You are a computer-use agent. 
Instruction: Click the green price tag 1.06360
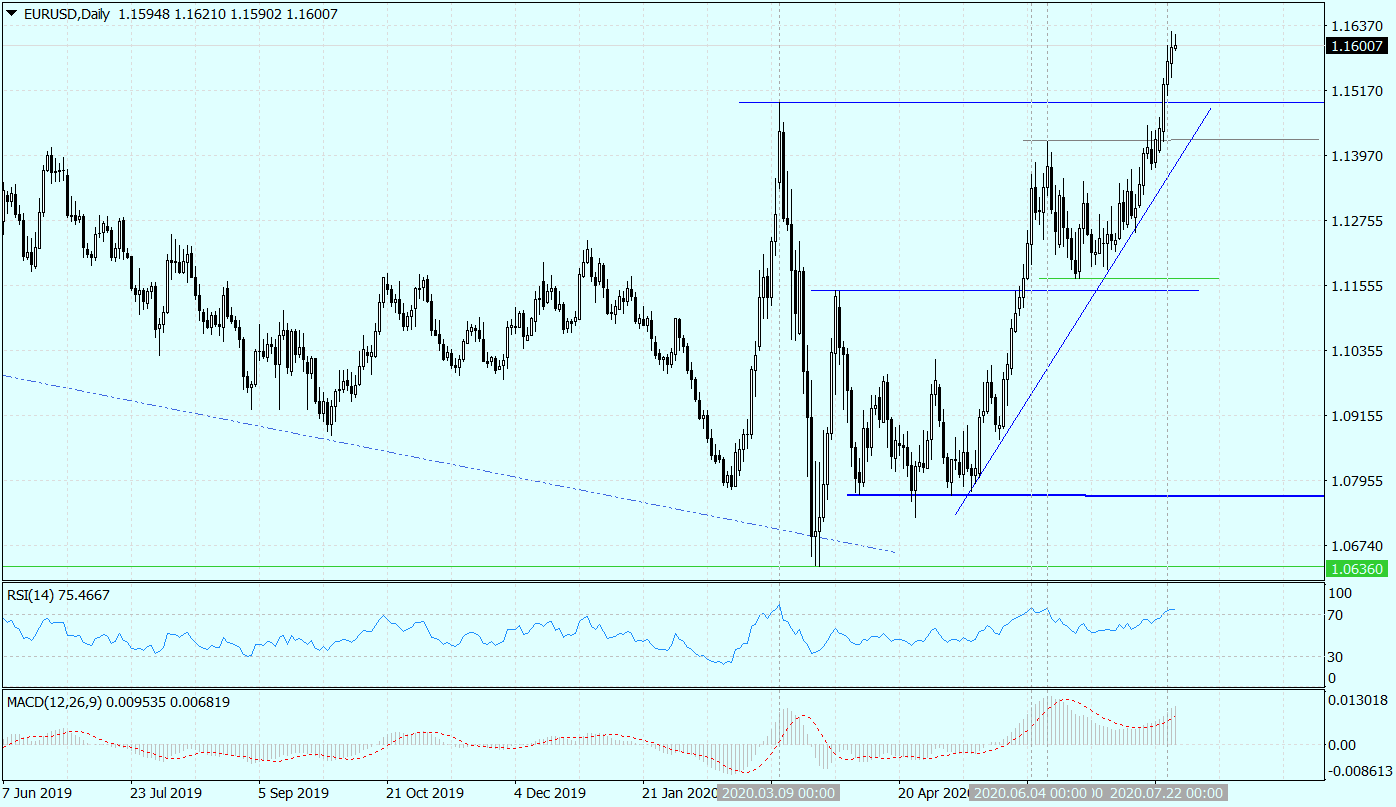click(x=1357, y=568)
